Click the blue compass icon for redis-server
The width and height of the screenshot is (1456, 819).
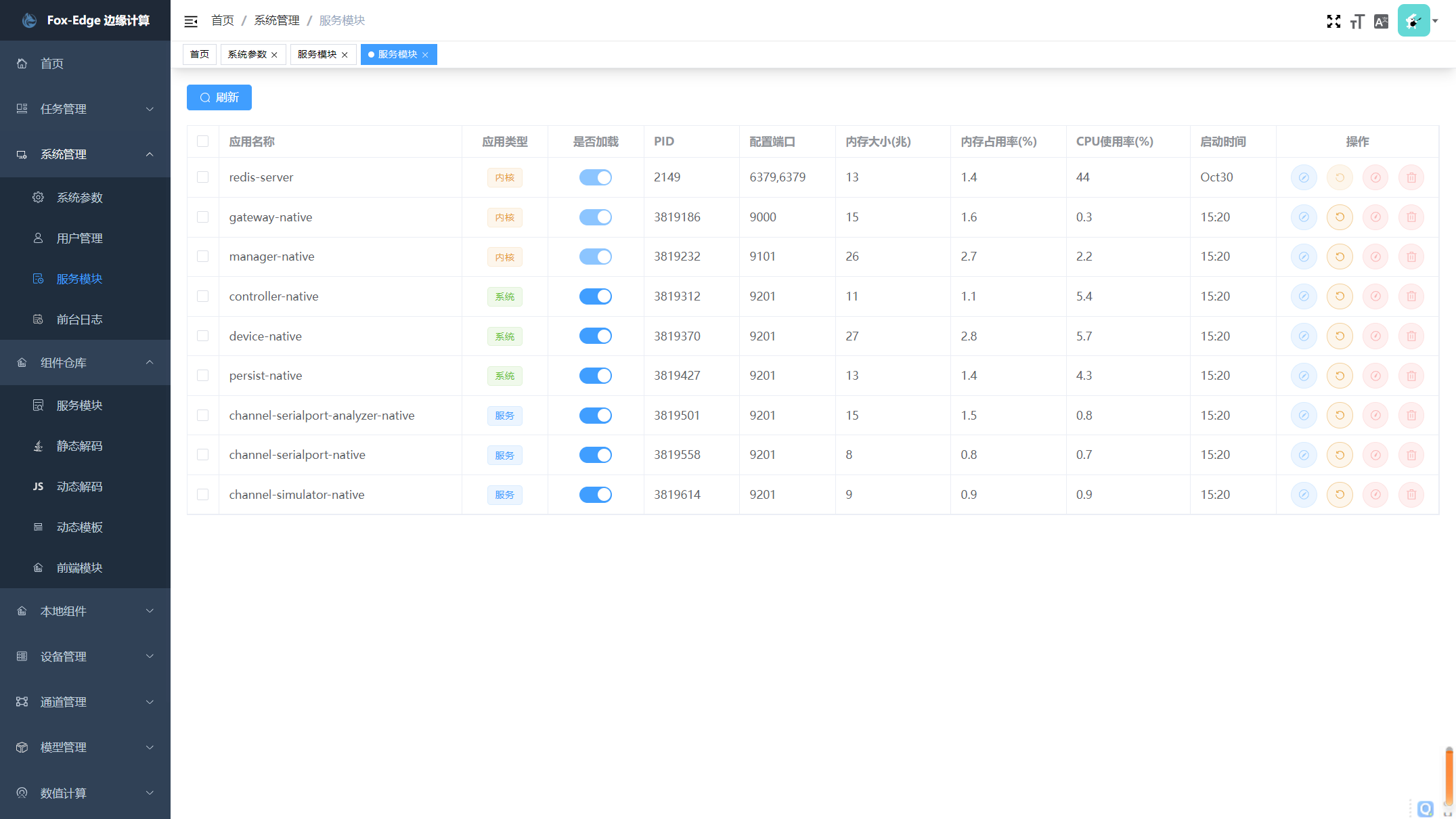1304,177
